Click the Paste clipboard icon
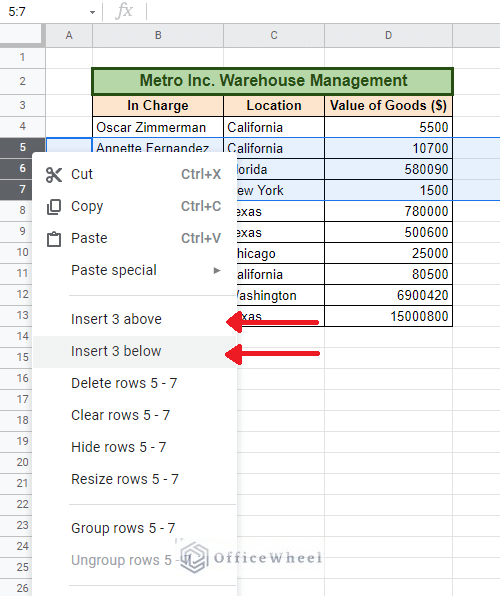 tap(54, 239)
